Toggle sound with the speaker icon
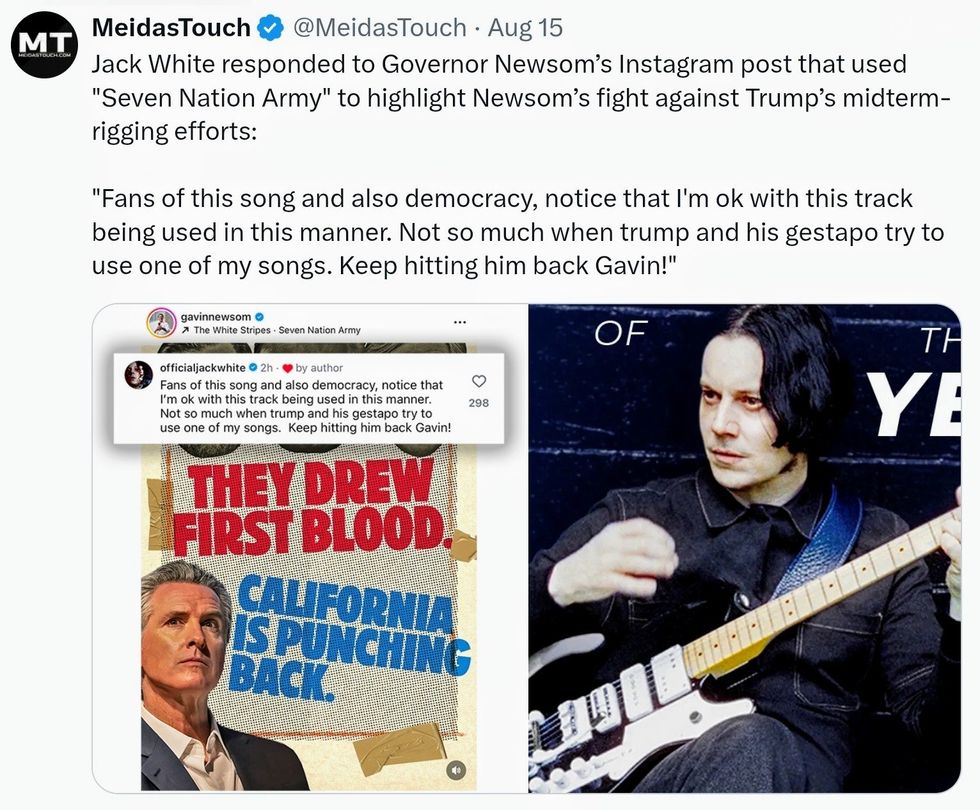 (x=456, y=771)
